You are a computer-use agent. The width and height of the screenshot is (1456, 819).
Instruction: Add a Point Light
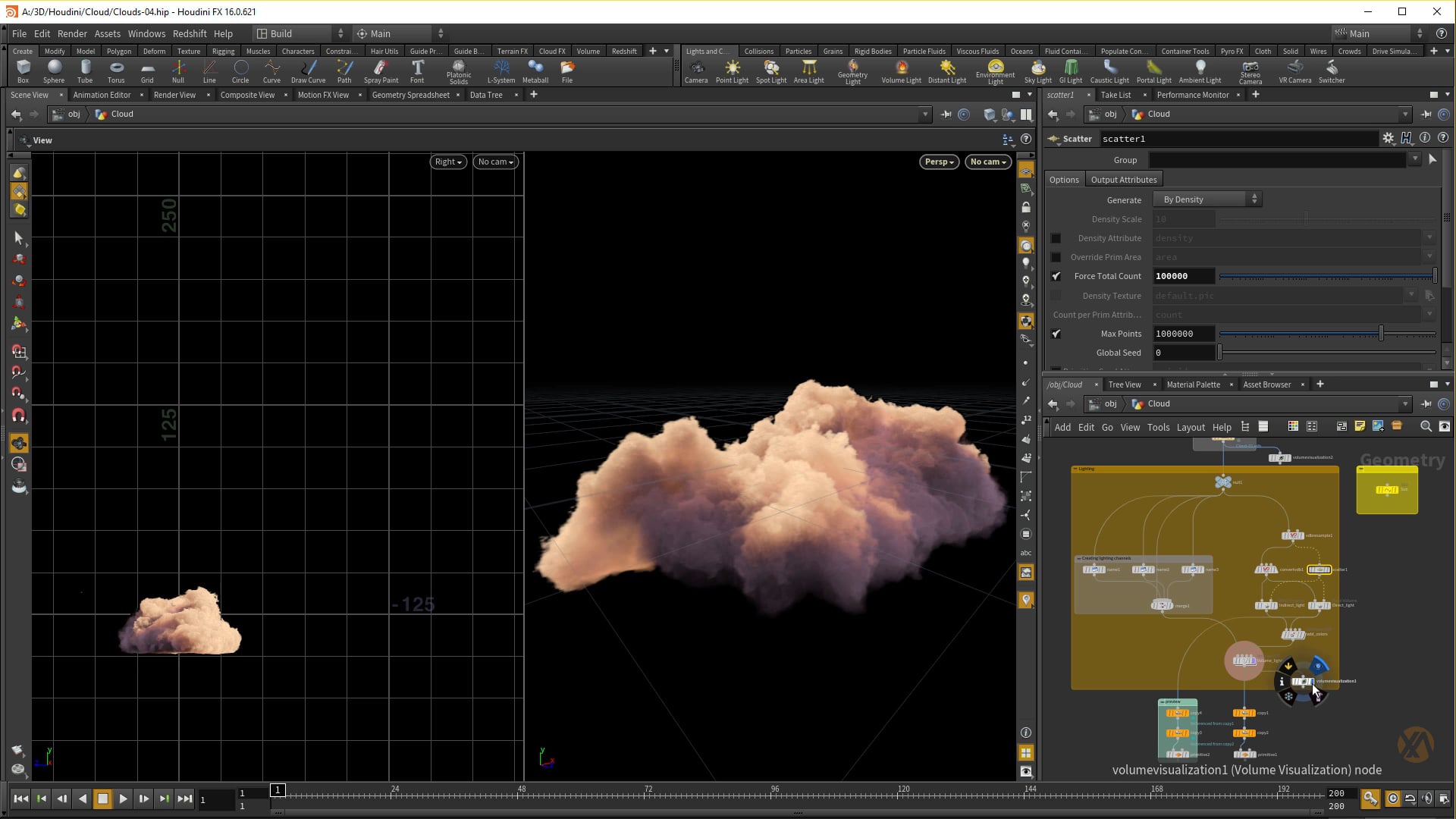tap(732, 71)
